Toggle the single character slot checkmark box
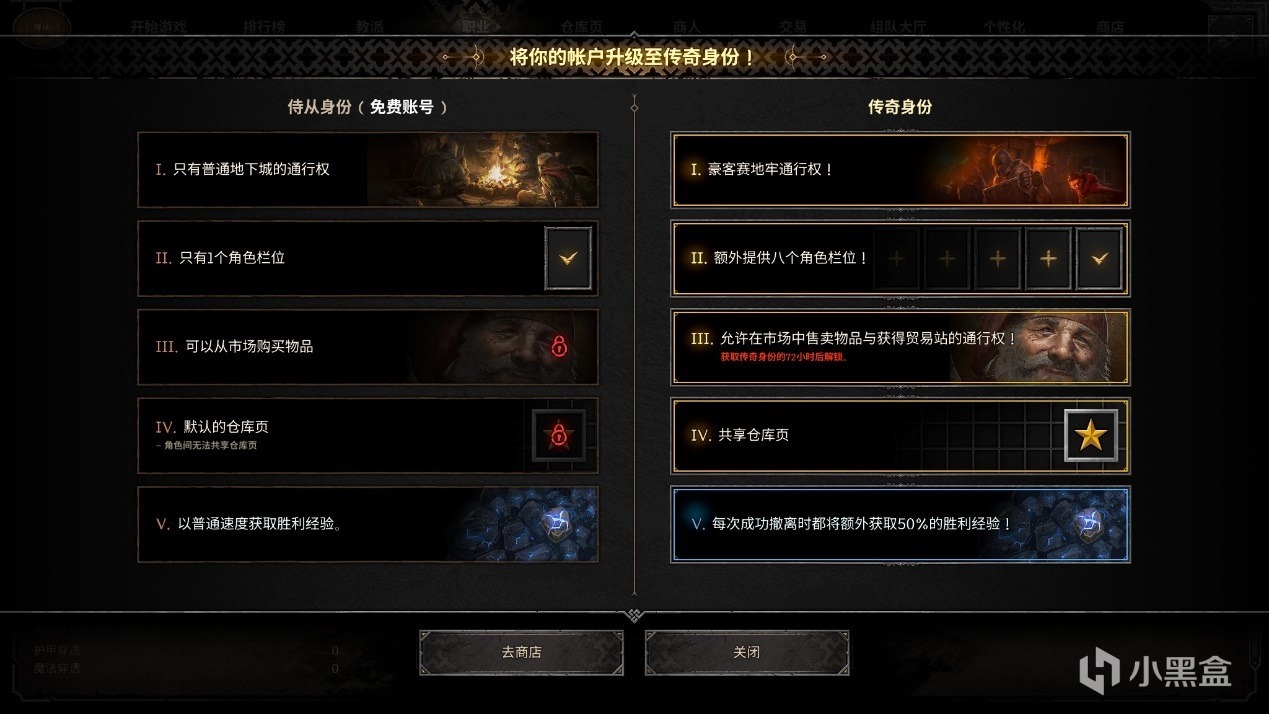 (x=568, y=258)
